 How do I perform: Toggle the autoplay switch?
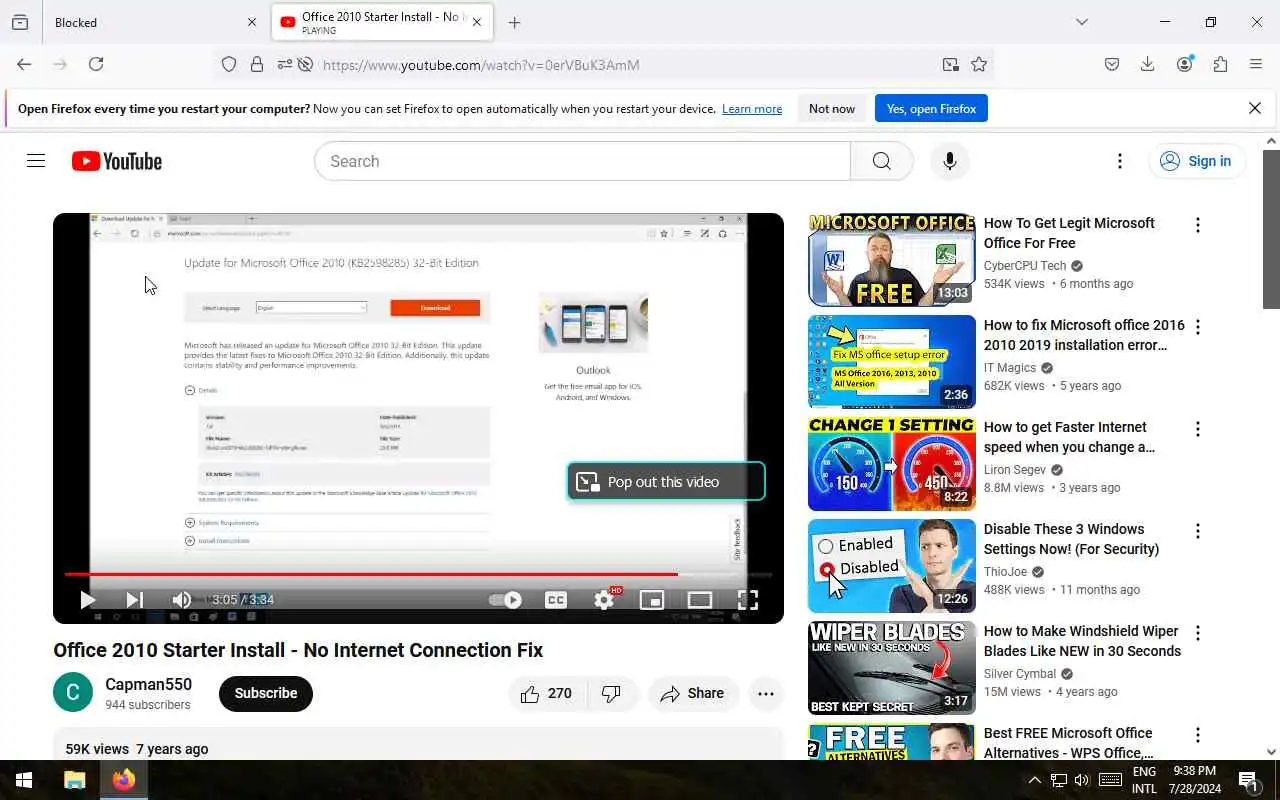pos(505,600)
